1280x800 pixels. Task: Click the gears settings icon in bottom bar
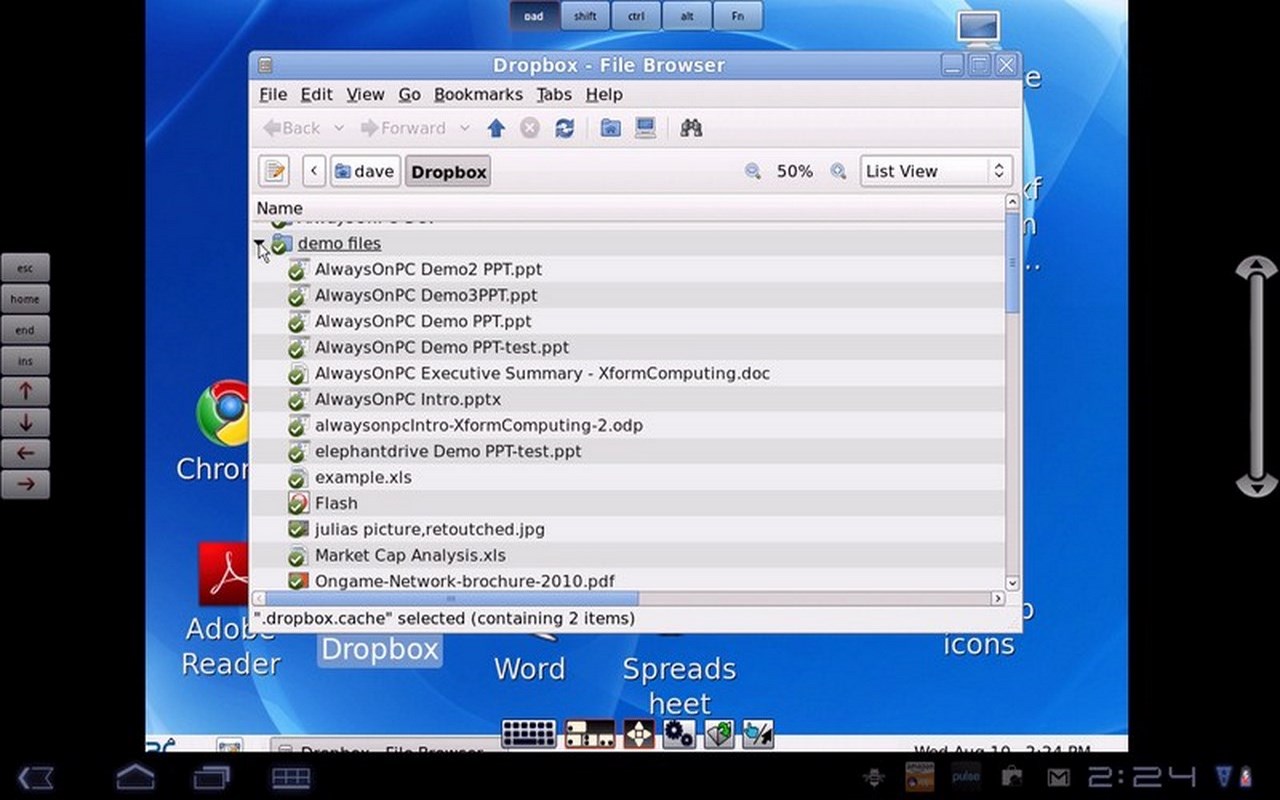pos(679,734)
